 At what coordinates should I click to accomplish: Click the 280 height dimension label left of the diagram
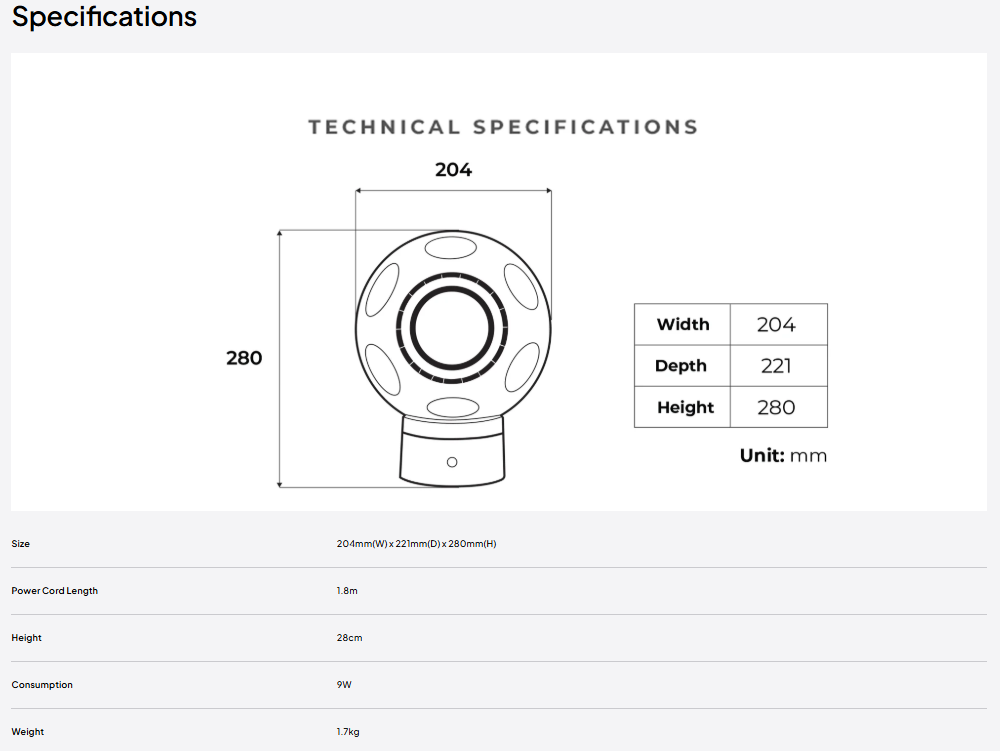click(x=244, y=358)
